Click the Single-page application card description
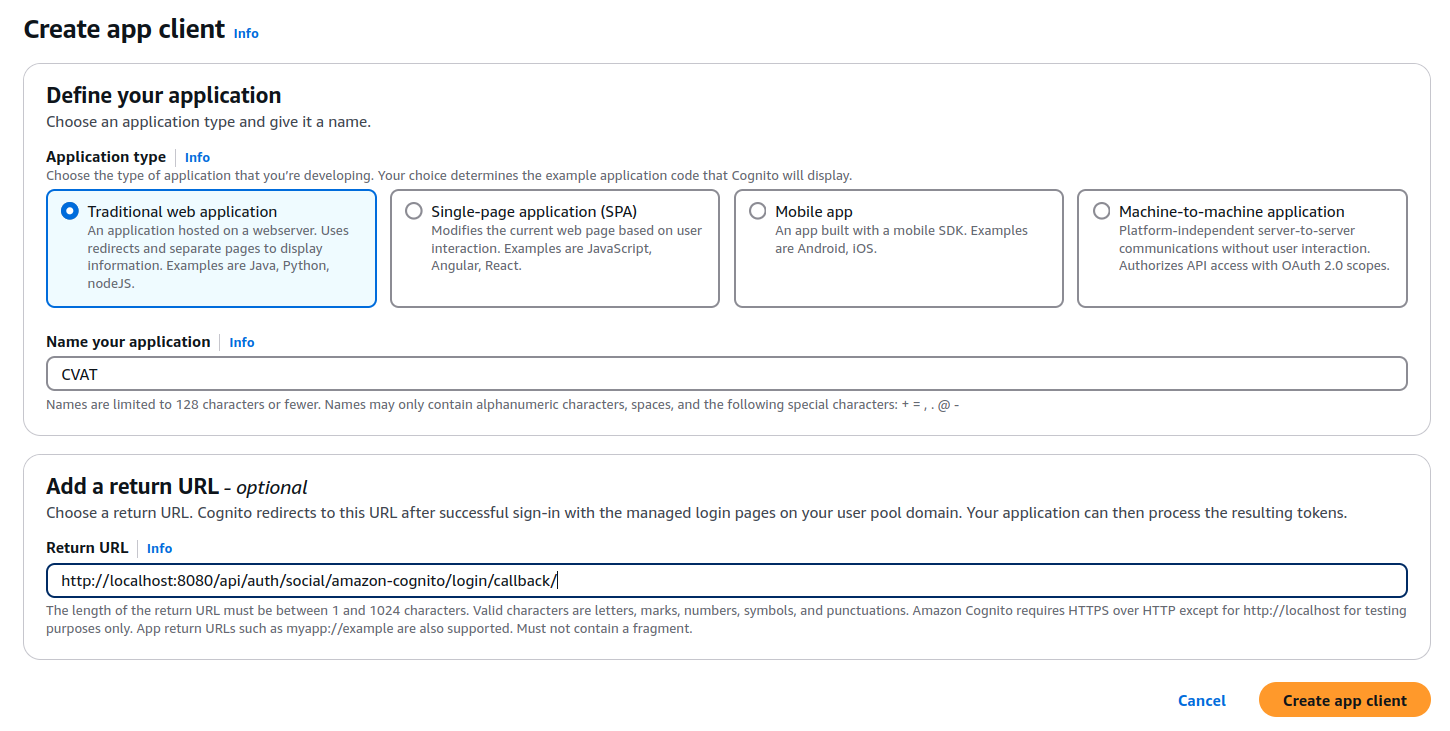 pos(566,248)
